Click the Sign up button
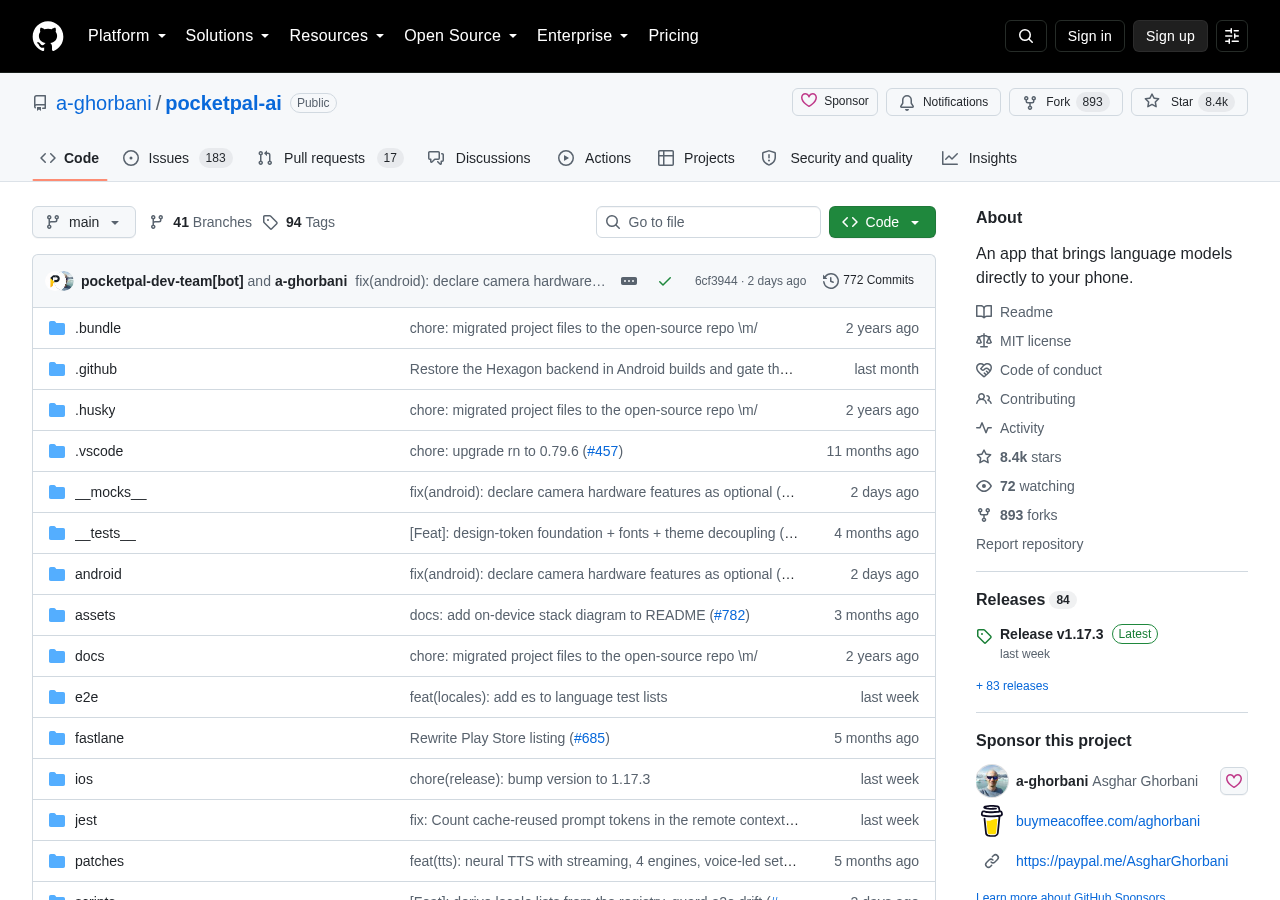The width and height of the screenshot is (1280, 900). pyautogui.click(x=1170, y=36)
